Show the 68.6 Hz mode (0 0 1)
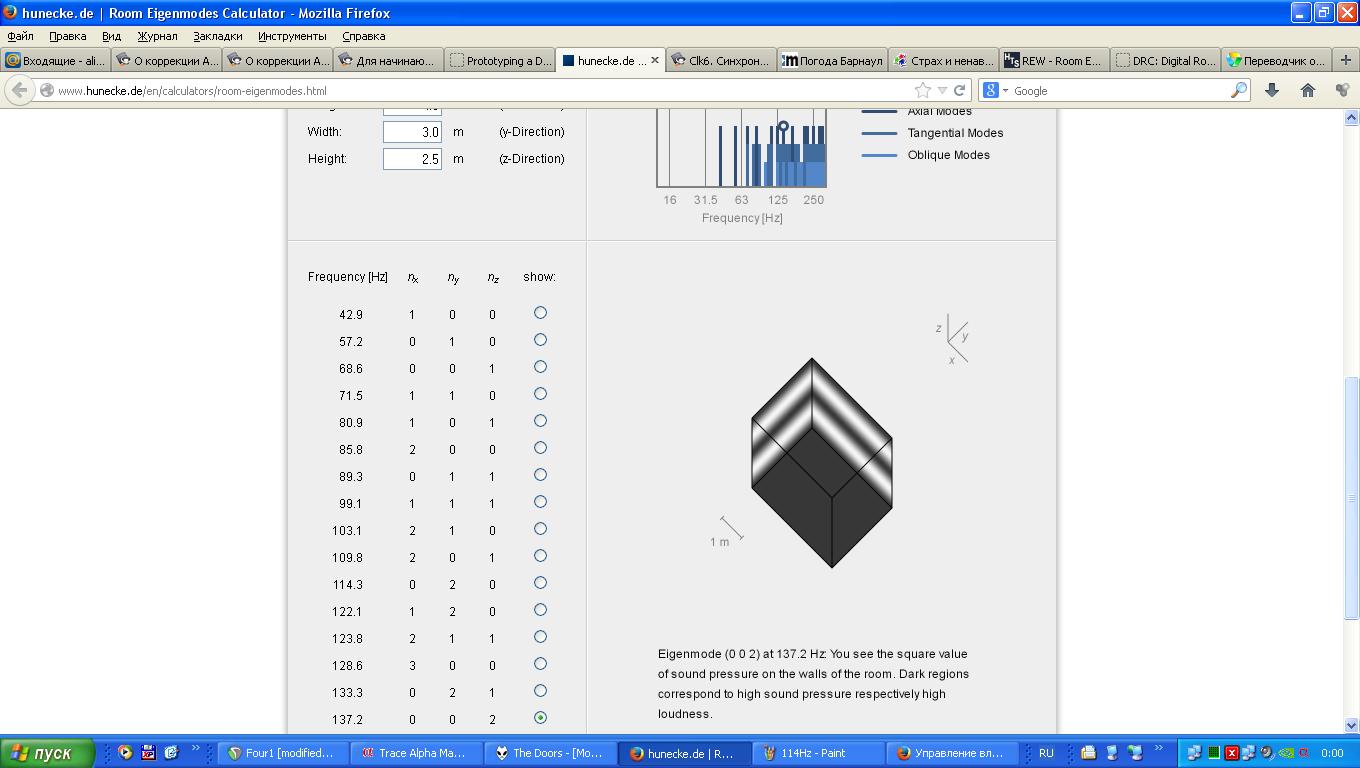 coord(540,367)
